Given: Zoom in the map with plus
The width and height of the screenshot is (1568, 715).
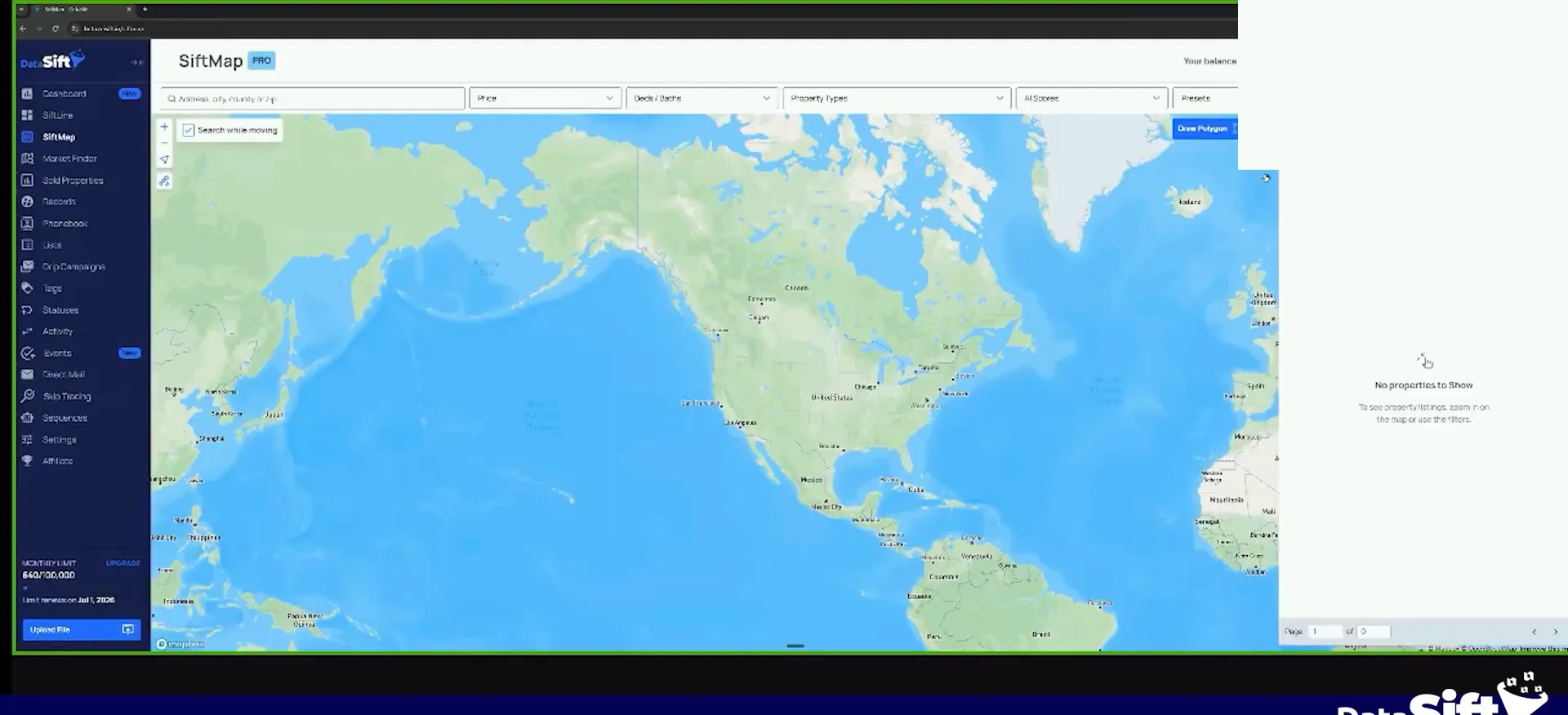Looking at the screenshot, I should click(164, 127).
